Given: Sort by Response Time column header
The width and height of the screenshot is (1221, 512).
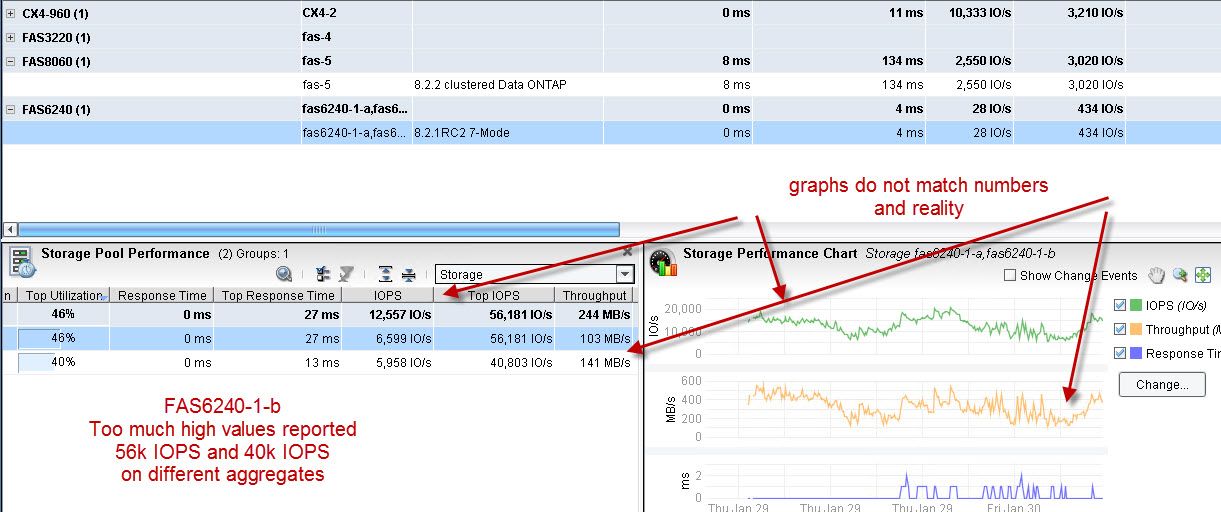Looking at the screenshot, I should (163, 295).
